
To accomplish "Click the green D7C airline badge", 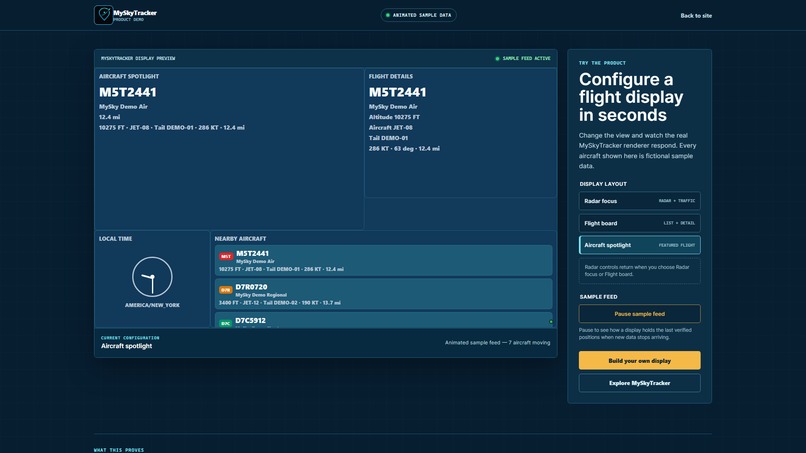I will click(226, 323).
